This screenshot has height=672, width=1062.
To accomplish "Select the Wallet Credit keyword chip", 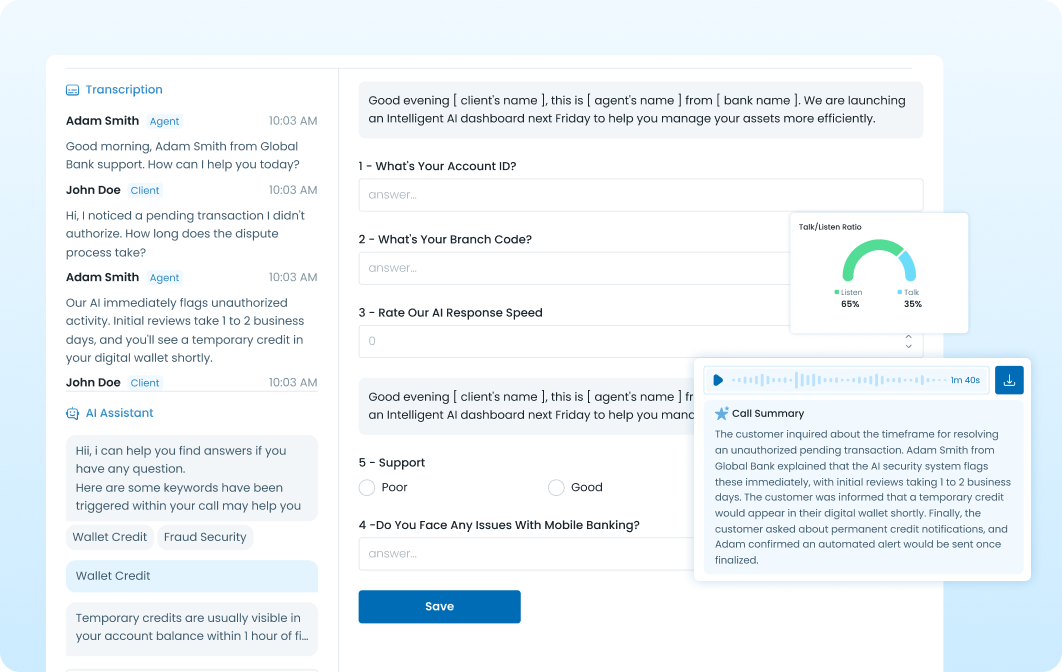I will coord(110,537).
